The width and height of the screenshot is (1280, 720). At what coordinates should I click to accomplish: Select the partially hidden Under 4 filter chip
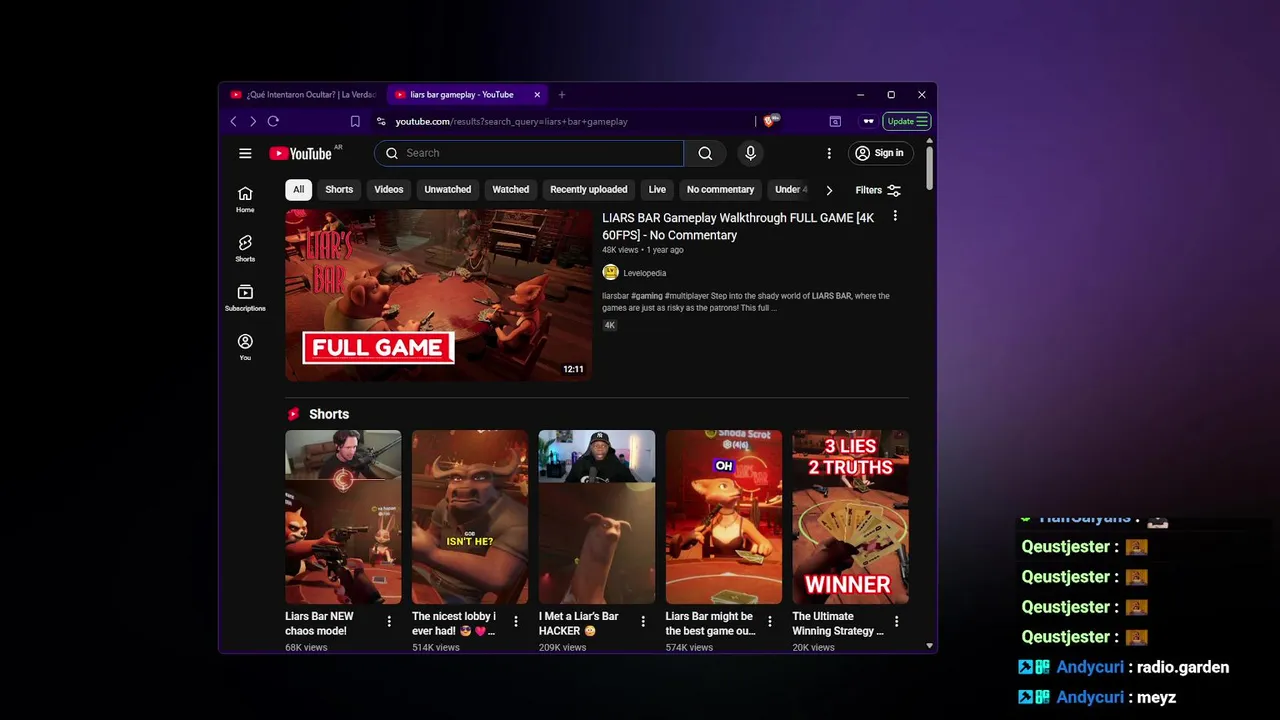(790, 190)
